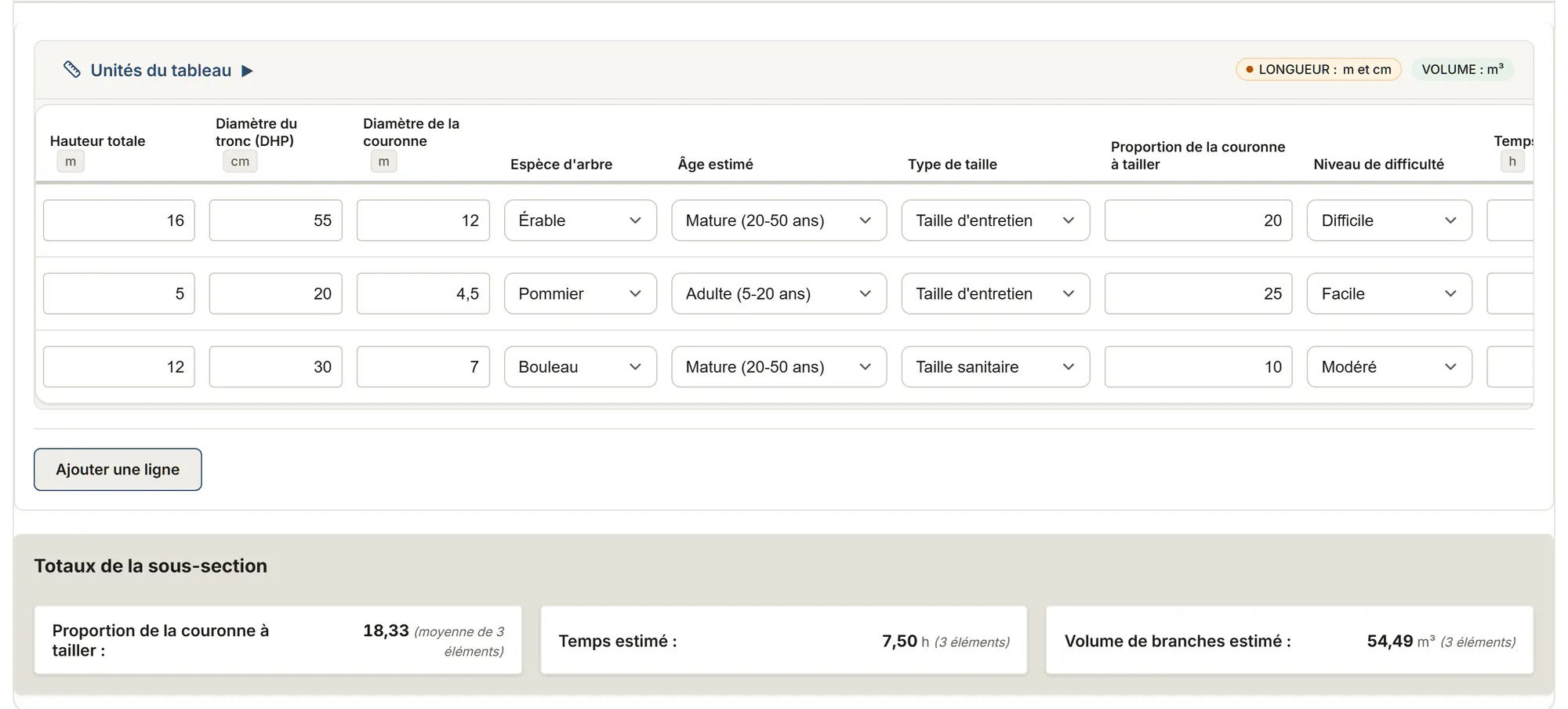Viewport: 1568px width, 709px height.
Task: Click the crown diameter field showing 7
Action: 423,367
